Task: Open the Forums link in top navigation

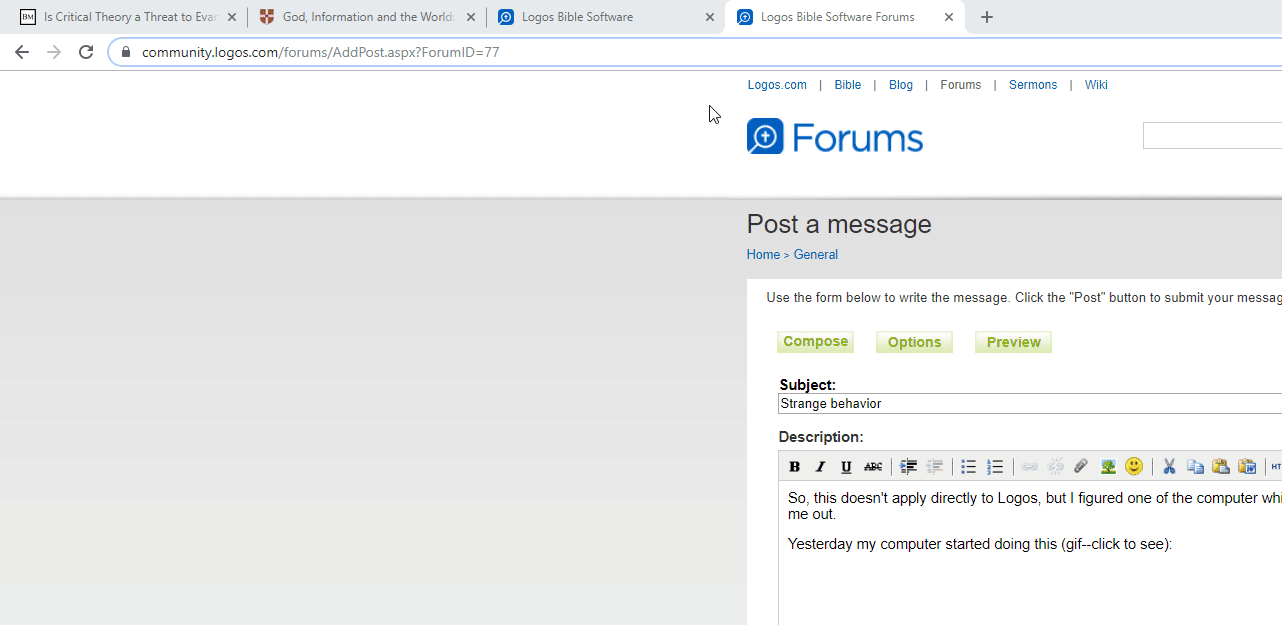Action: (961, 85)
